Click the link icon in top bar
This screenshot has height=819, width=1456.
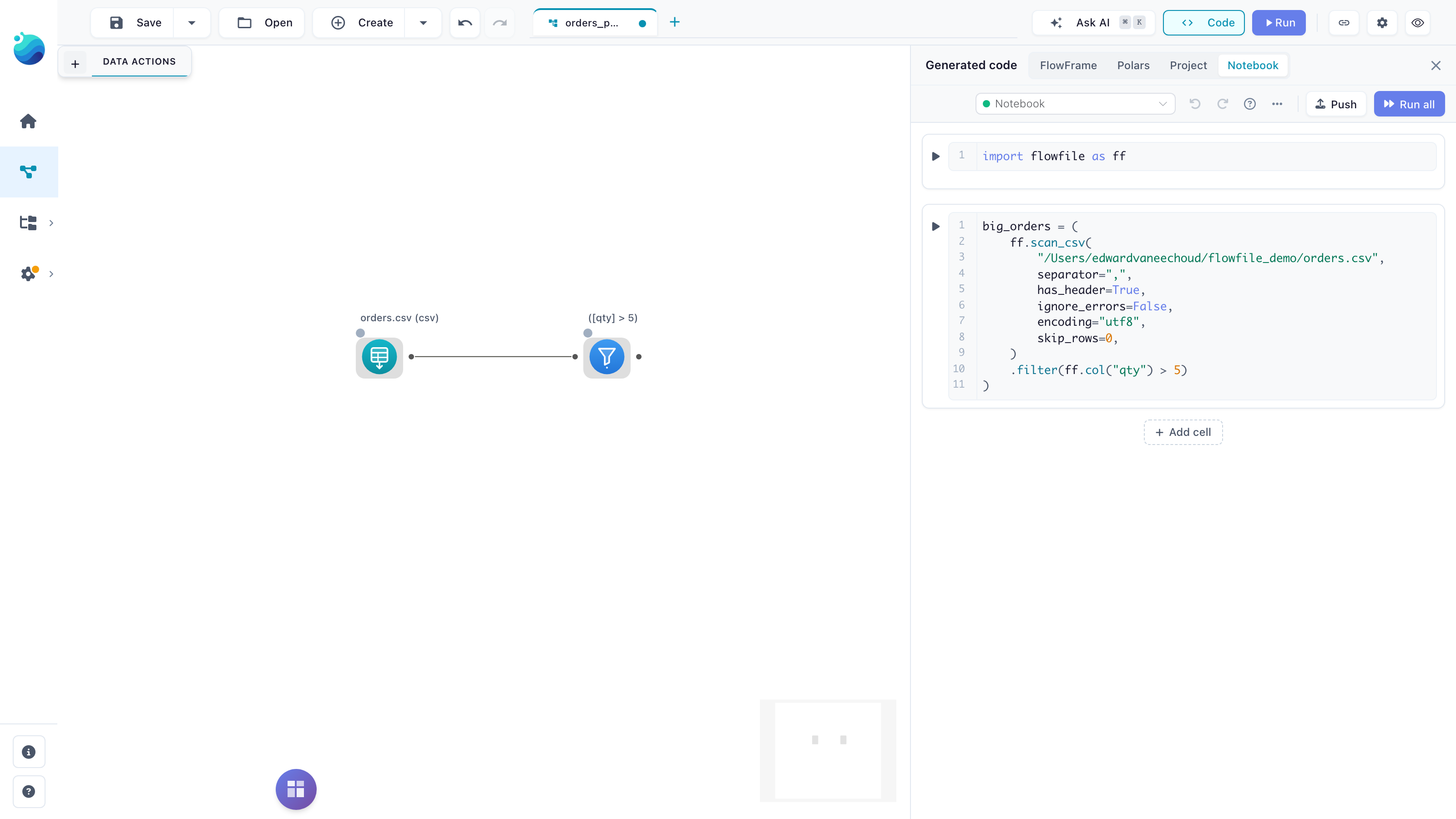(1344, 23)
